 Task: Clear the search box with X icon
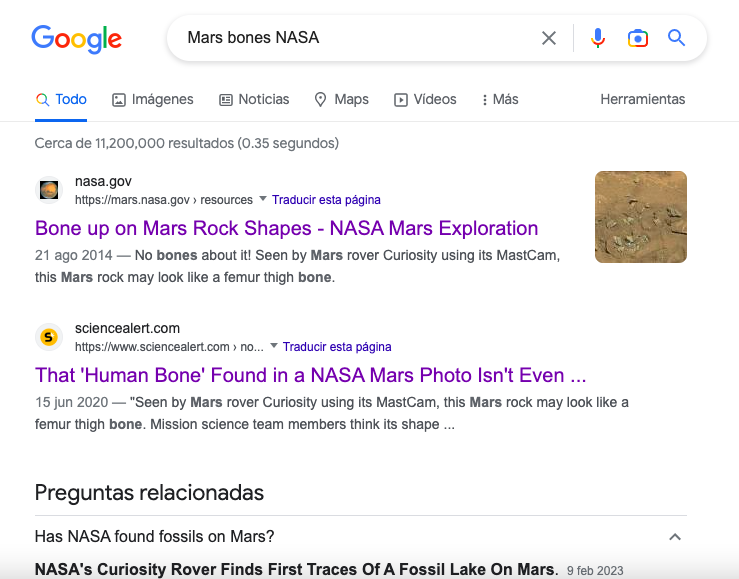(x=549, y=38)
